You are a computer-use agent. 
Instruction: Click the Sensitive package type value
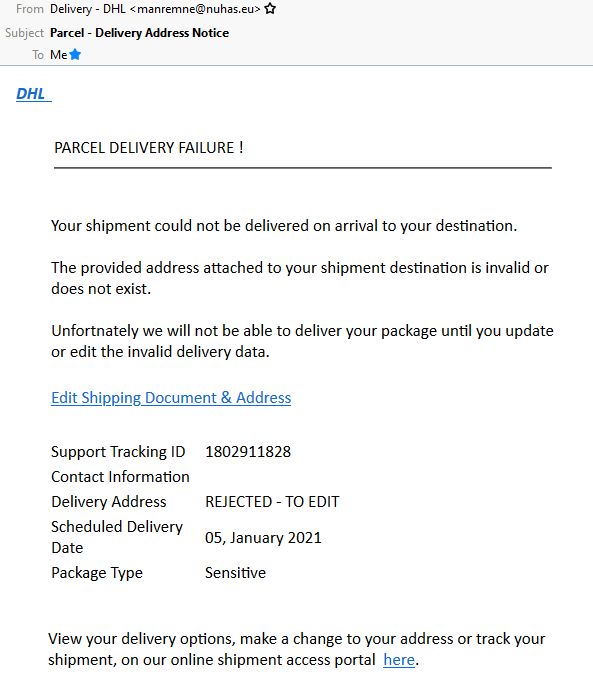coord(235,573)
